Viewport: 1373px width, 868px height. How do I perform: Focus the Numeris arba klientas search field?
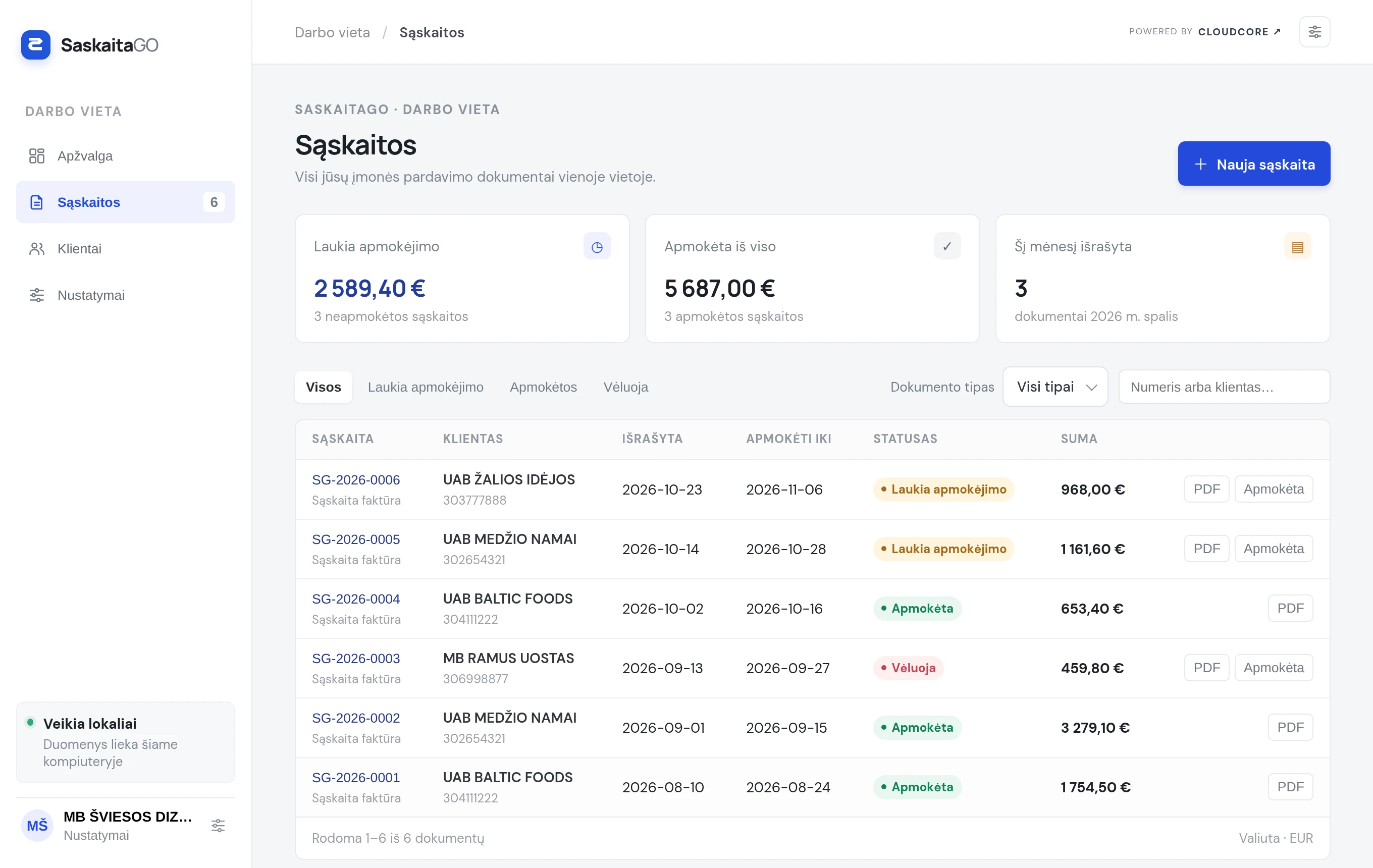[1224, 387]
